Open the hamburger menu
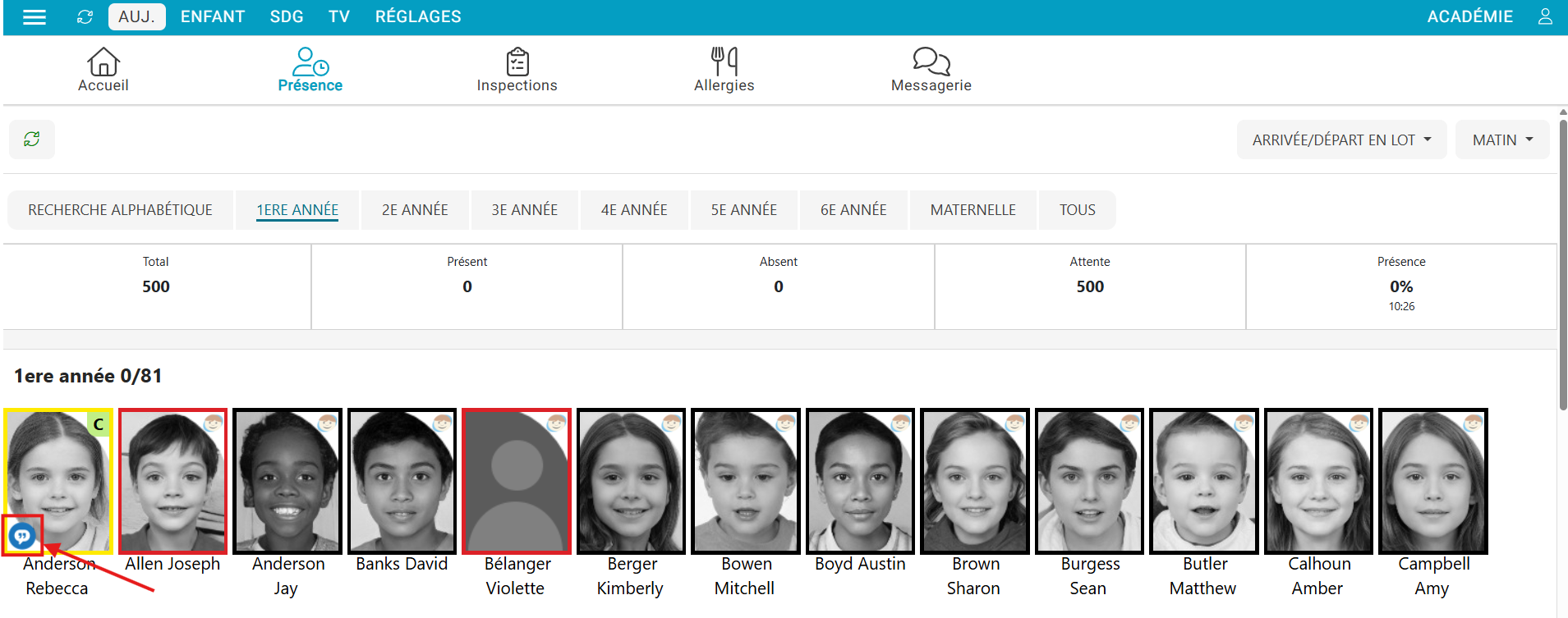The height and width of the screenshot is (618, 1568). point(34,17)
